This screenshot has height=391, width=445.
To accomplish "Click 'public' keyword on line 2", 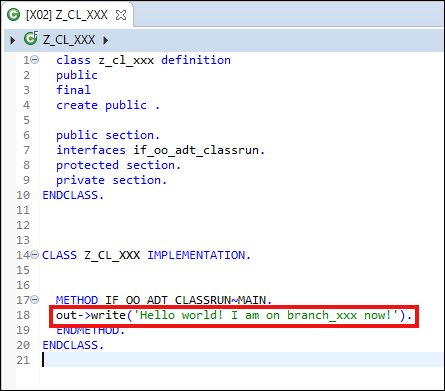I will pos(77,75).
